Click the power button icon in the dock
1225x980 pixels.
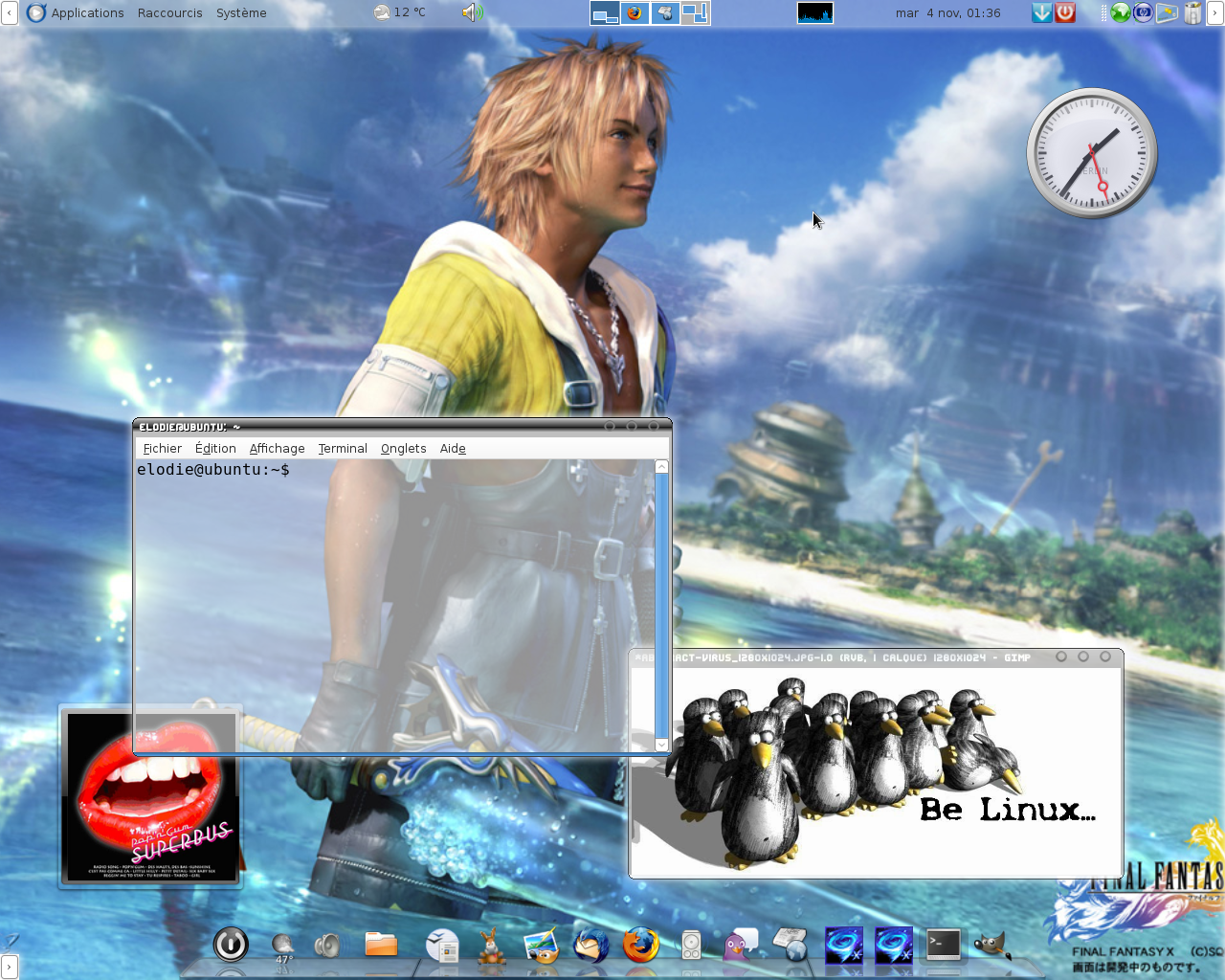[x=231, y=945]
